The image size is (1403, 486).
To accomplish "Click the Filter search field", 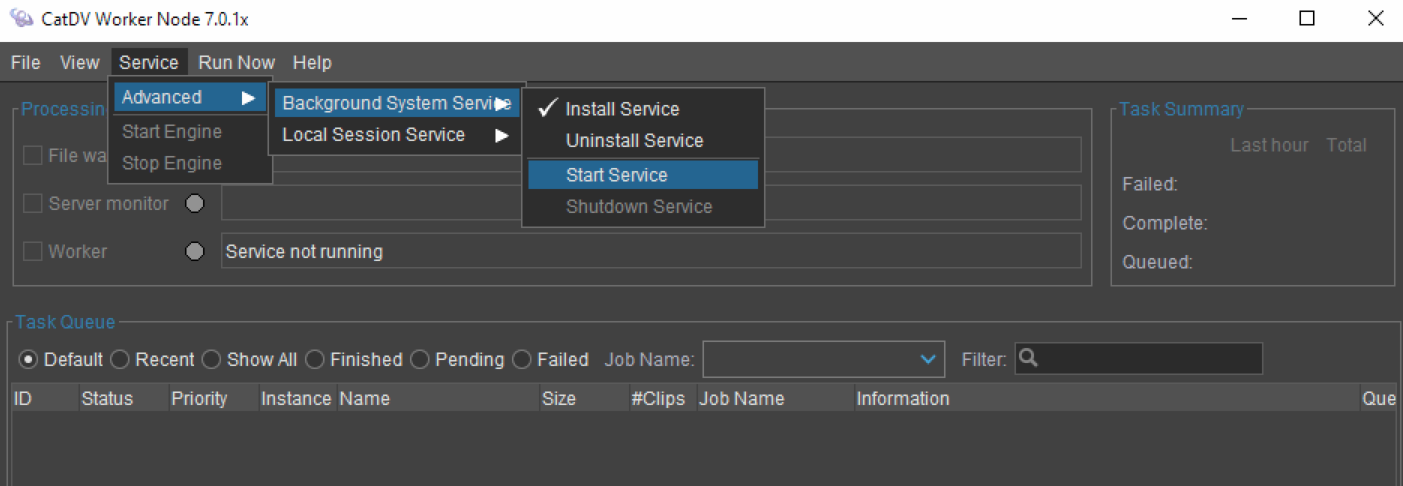I will pos(1139,359).
